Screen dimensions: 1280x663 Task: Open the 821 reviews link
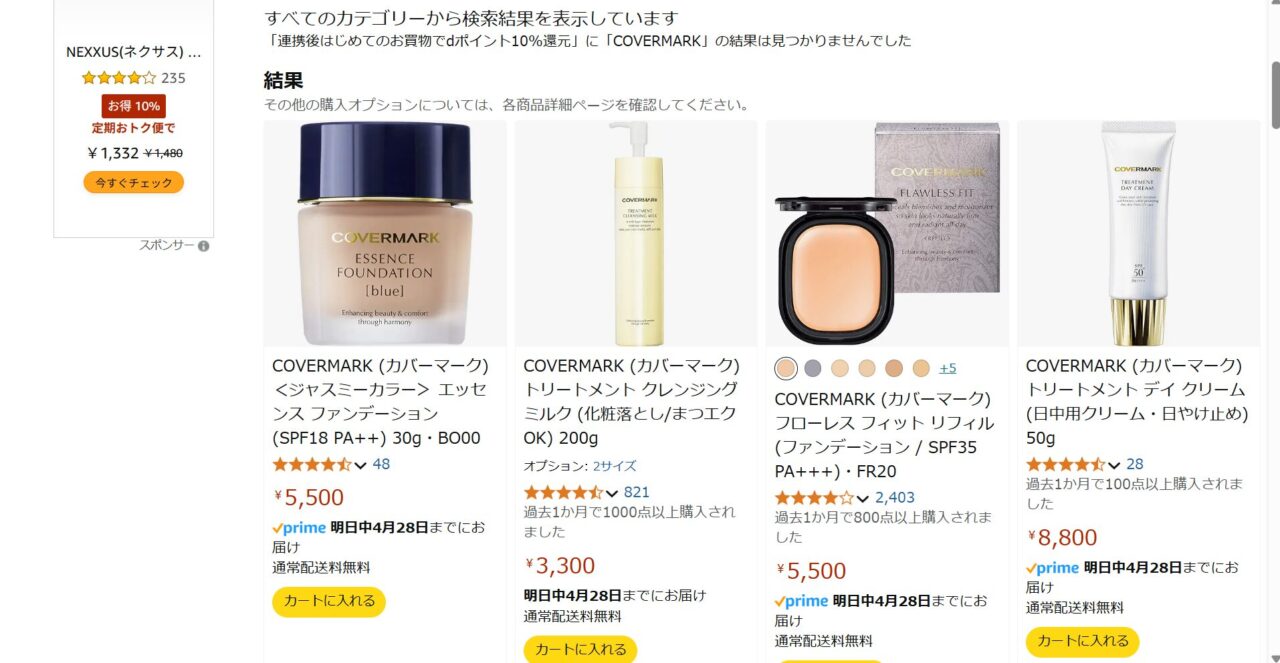click(x=637, y=492)
